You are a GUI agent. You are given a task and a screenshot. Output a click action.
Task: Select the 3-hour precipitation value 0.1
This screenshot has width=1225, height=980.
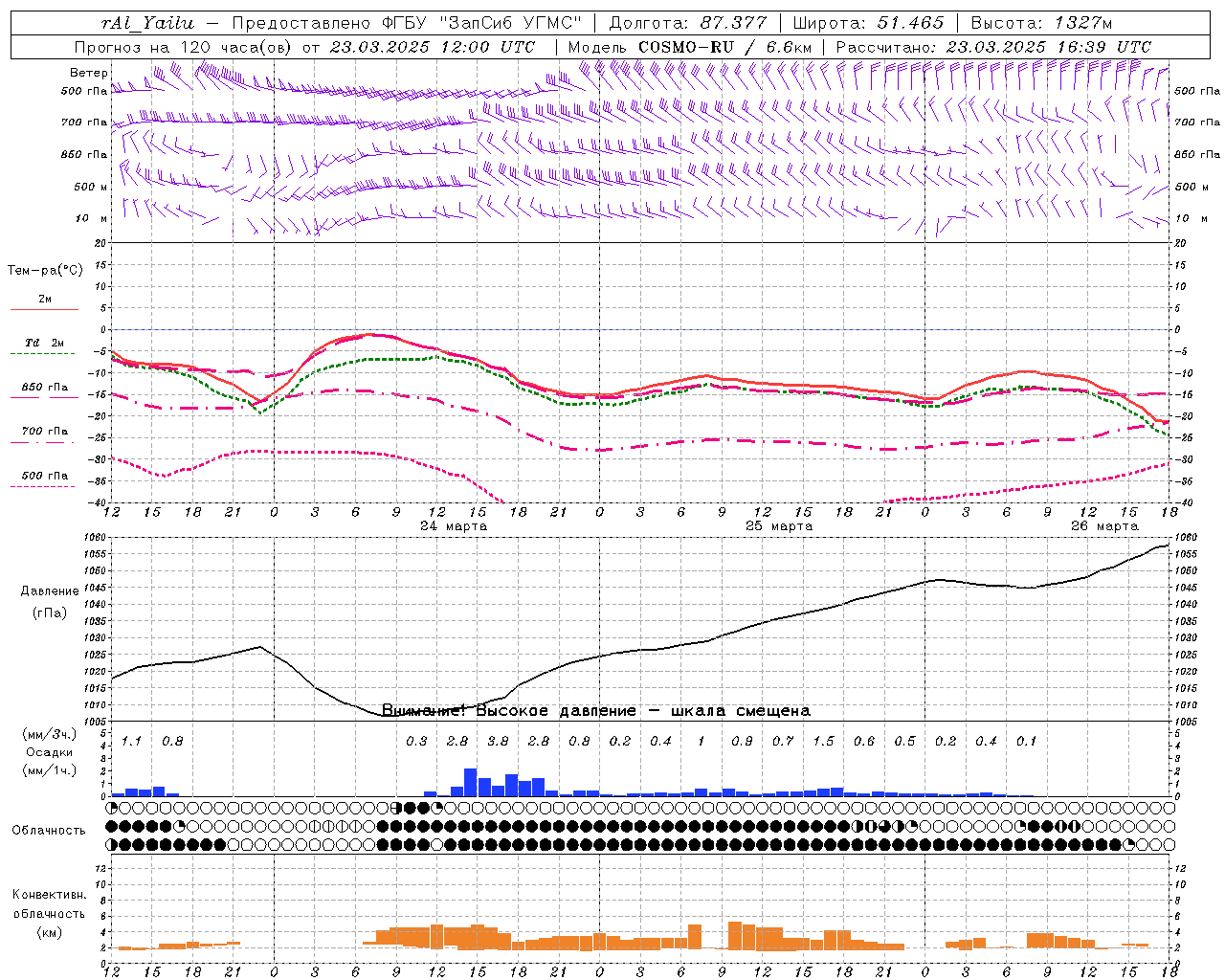[x=1027, y=742]
